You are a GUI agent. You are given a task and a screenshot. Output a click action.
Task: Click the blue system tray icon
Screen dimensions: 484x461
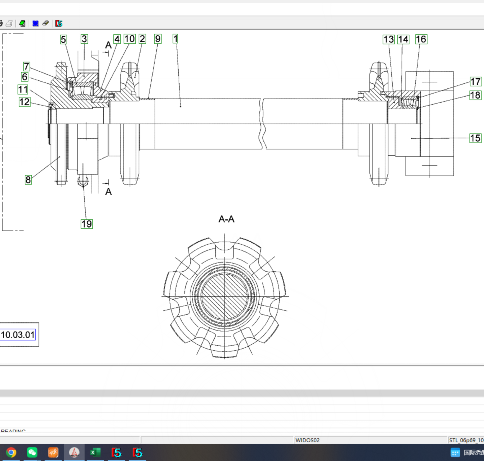point(455,452)
